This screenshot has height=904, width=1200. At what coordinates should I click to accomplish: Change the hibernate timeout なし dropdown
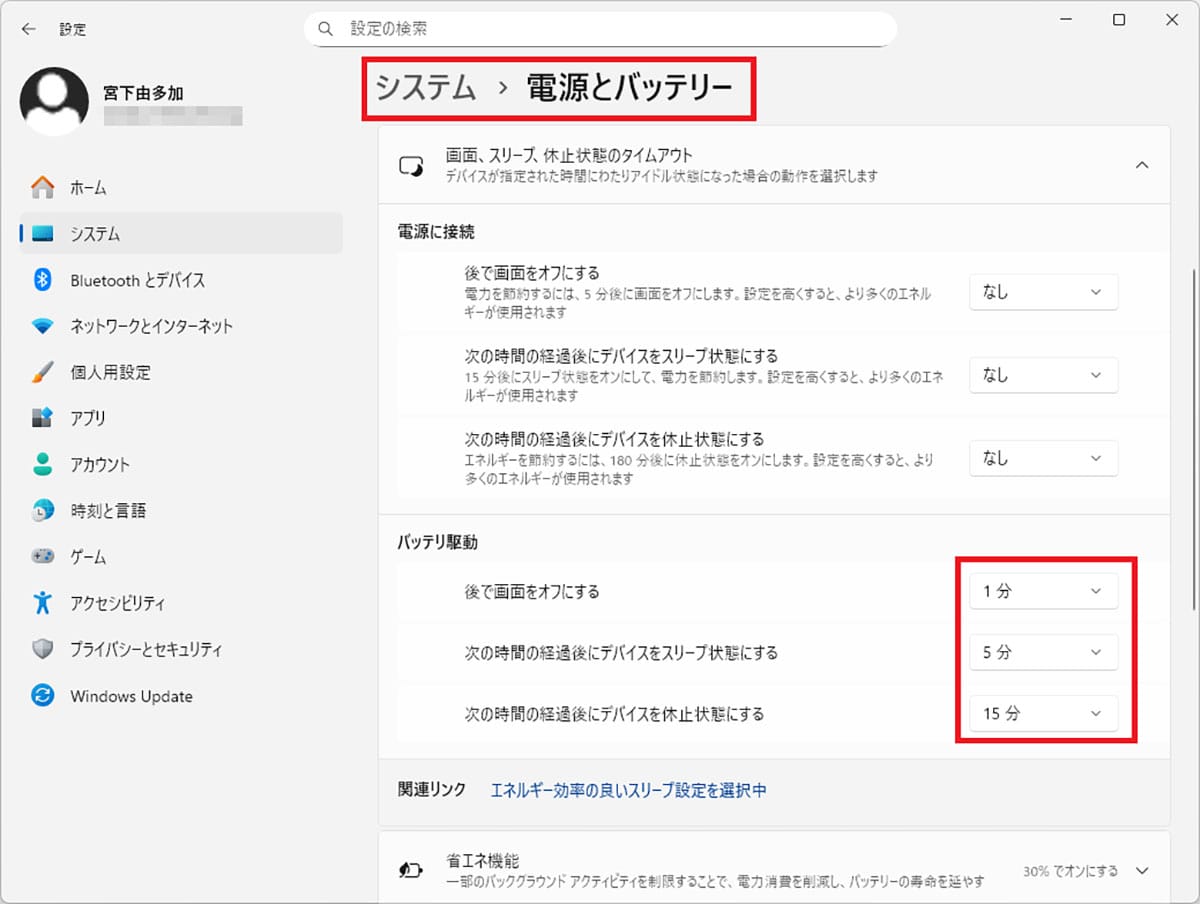(x=1043, y=458)
